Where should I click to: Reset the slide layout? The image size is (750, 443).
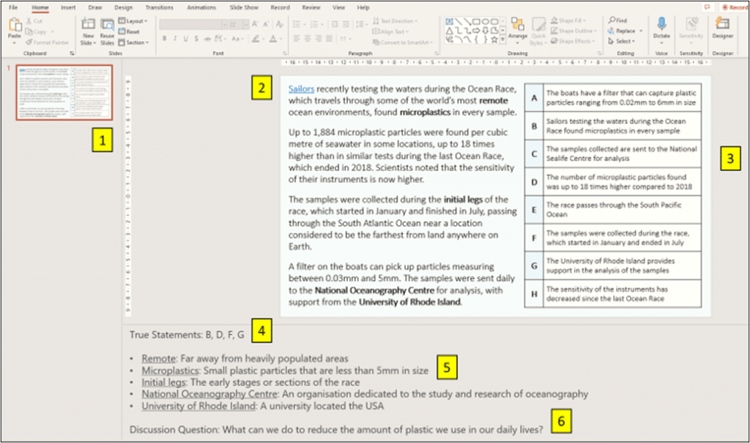(x=129, y=32)
